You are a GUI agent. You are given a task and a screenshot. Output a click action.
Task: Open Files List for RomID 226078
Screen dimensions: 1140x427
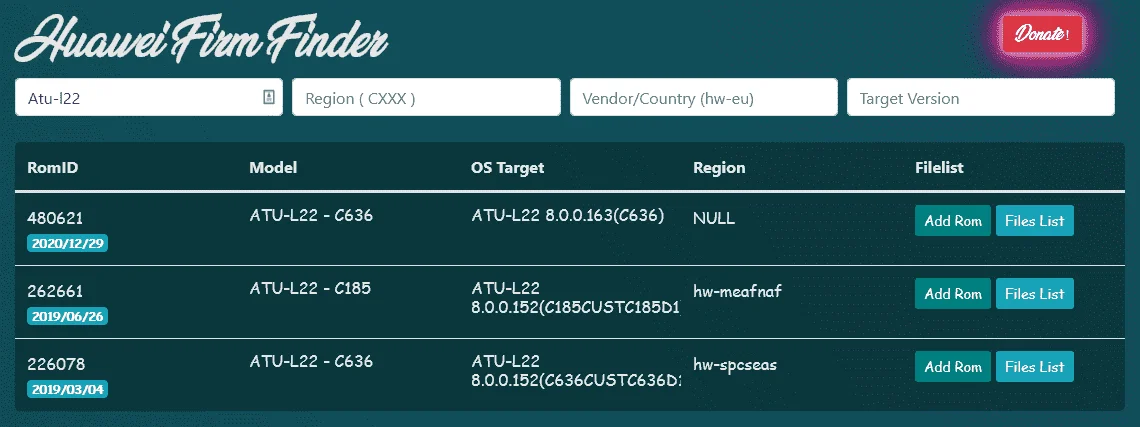[x=1035, y=367]
